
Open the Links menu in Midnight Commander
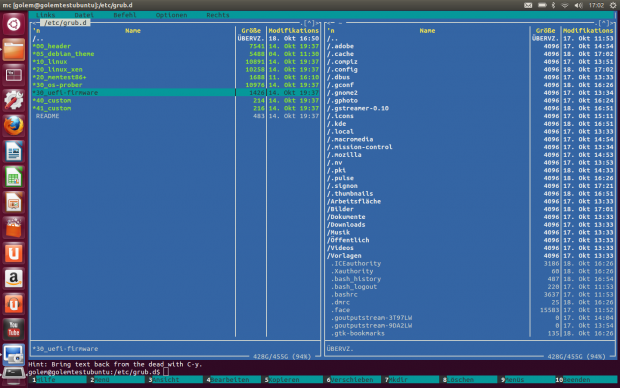[45, 15]
